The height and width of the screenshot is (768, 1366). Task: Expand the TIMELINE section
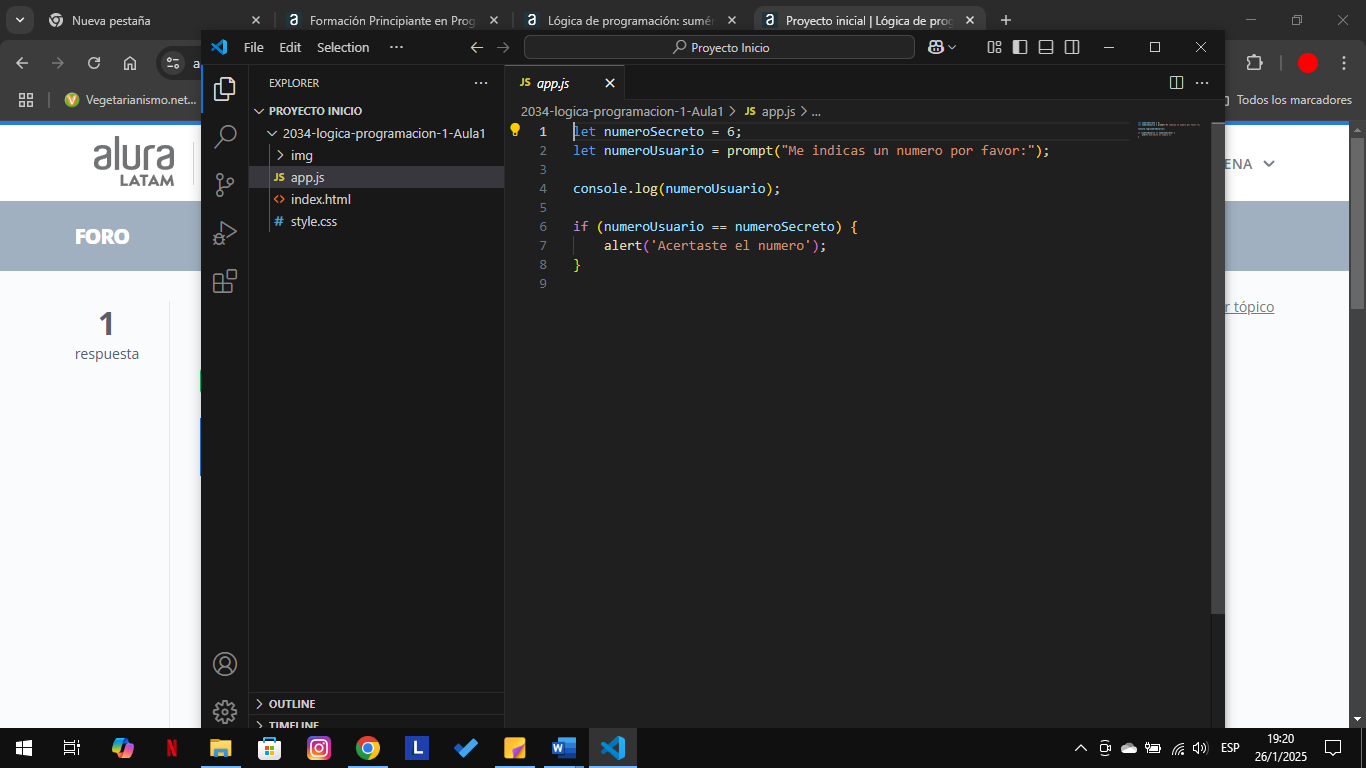pyautogui.click(x=293, y=724)
